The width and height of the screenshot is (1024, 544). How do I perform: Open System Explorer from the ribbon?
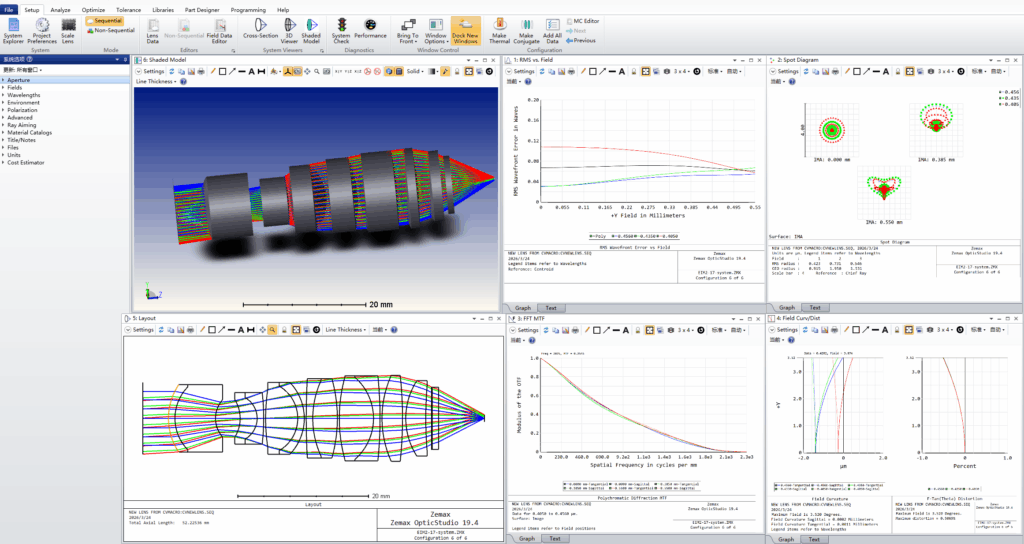[x=13, y=29]
